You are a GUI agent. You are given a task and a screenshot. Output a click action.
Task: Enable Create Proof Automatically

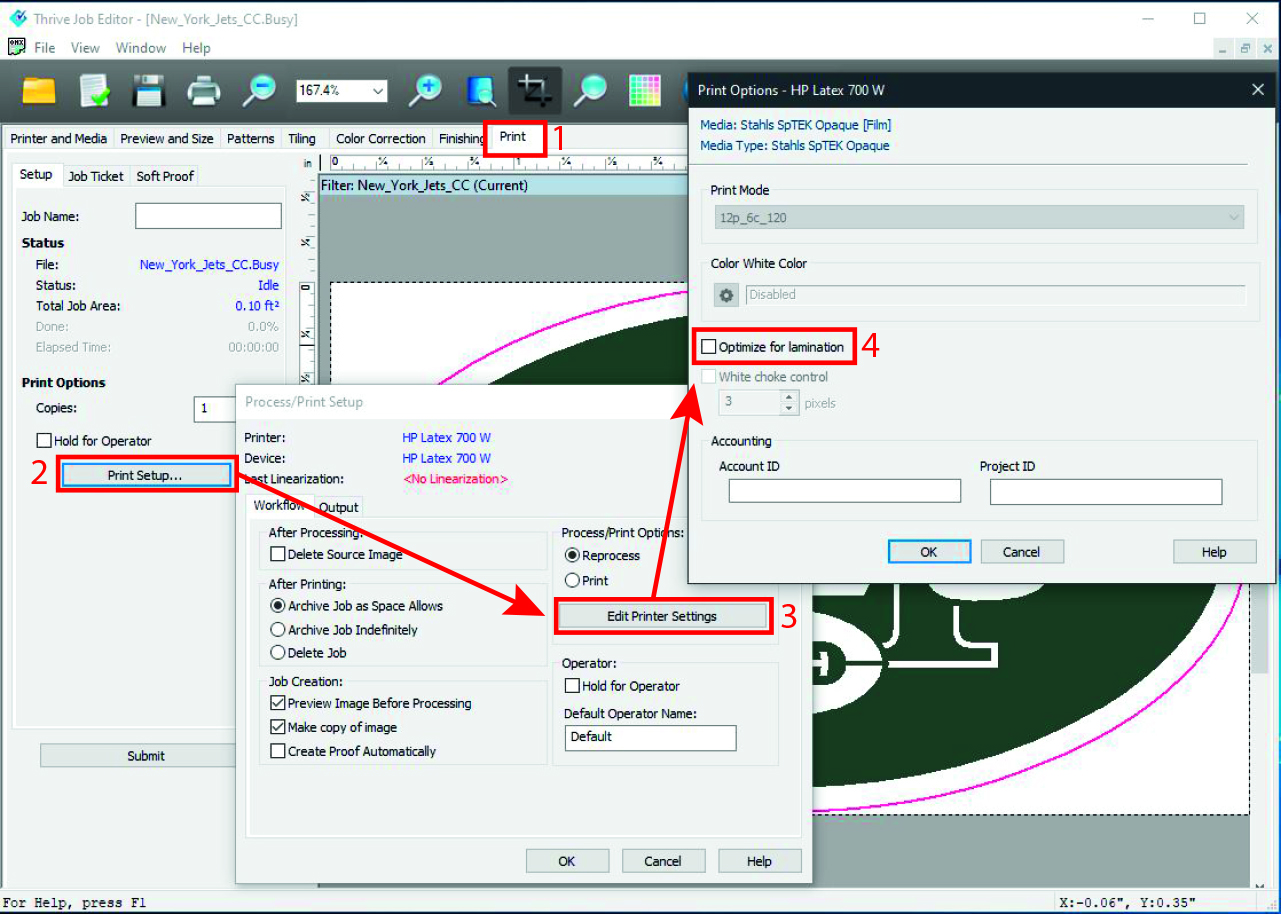(x=278, y=751)
